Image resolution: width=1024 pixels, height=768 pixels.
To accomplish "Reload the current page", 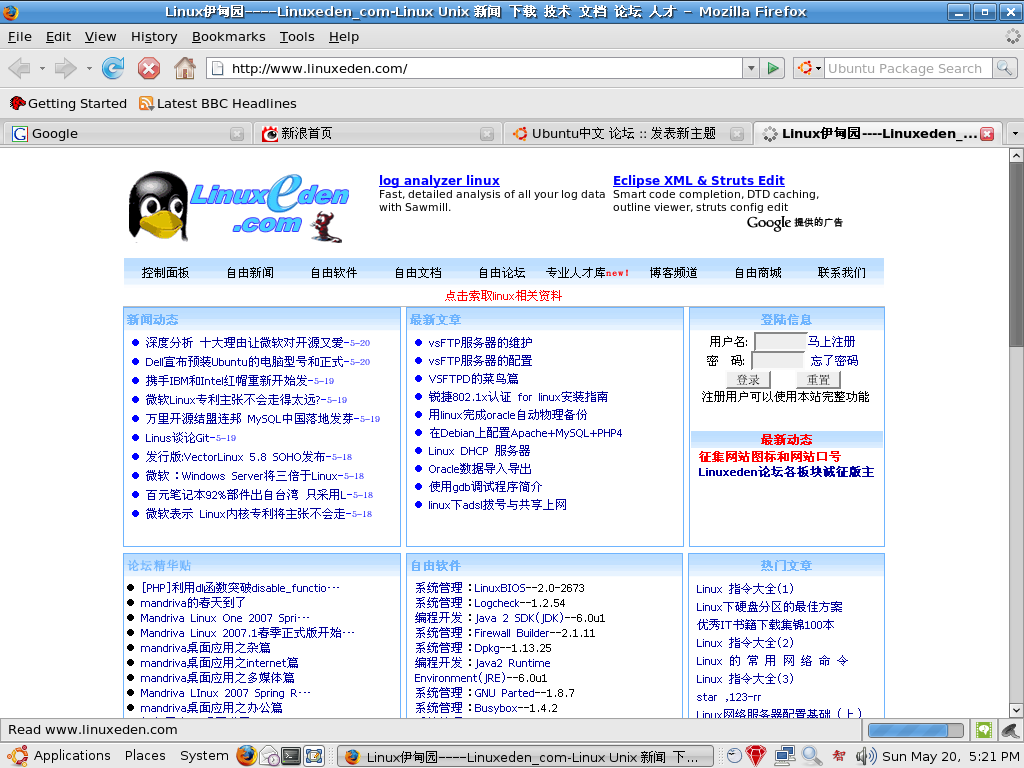I will tap(113, 68).
